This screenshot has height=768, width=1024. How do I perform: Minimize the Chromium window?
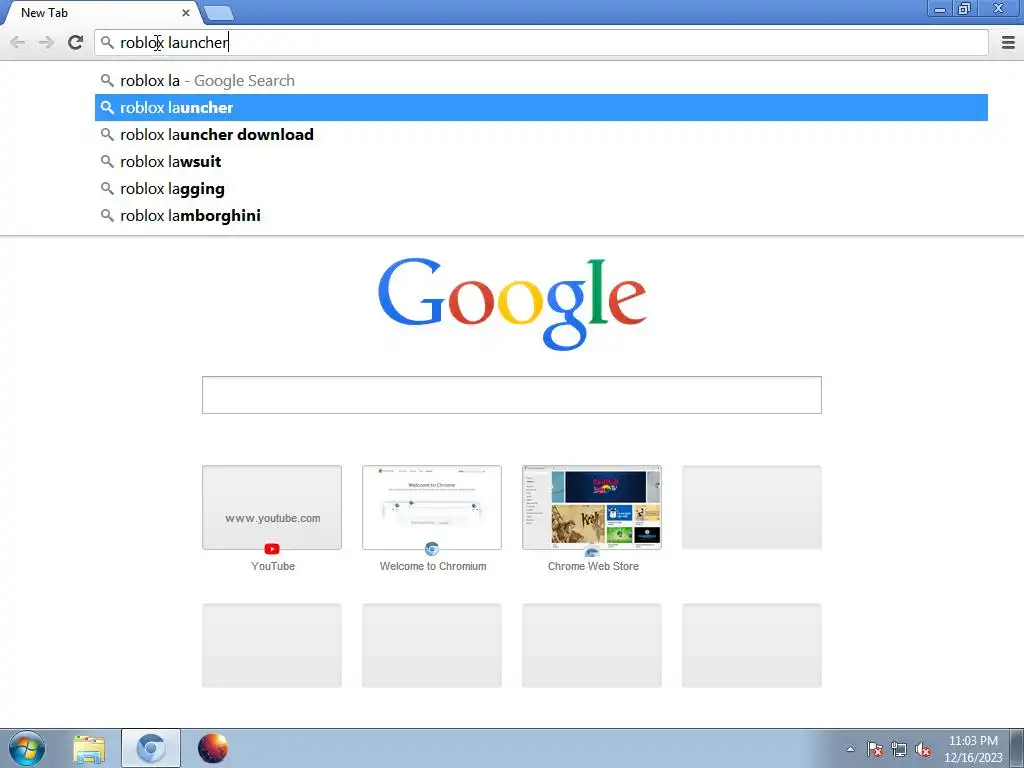[940, 9]
